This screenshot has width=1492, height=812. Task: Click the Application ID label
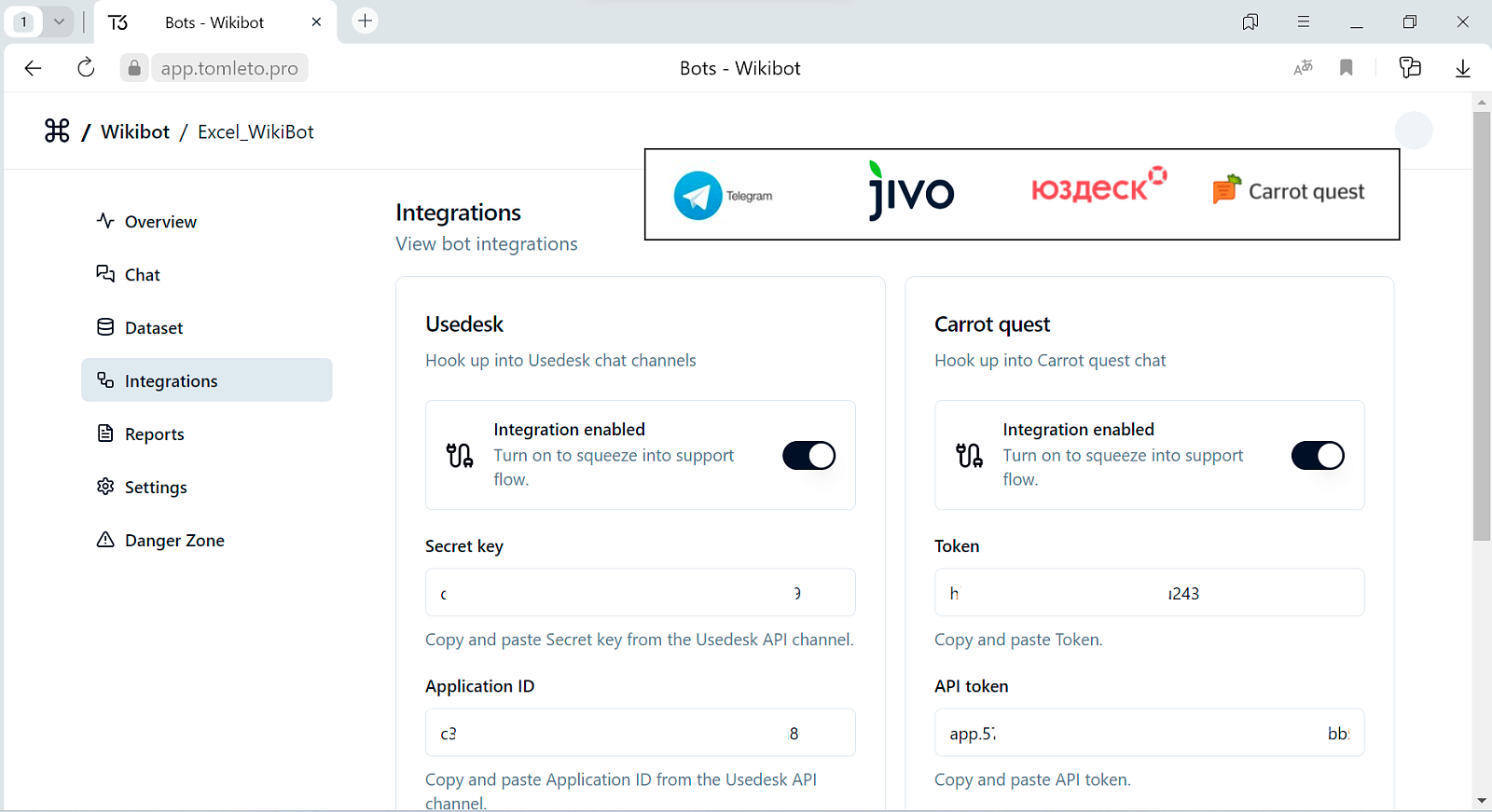(480, 686)
